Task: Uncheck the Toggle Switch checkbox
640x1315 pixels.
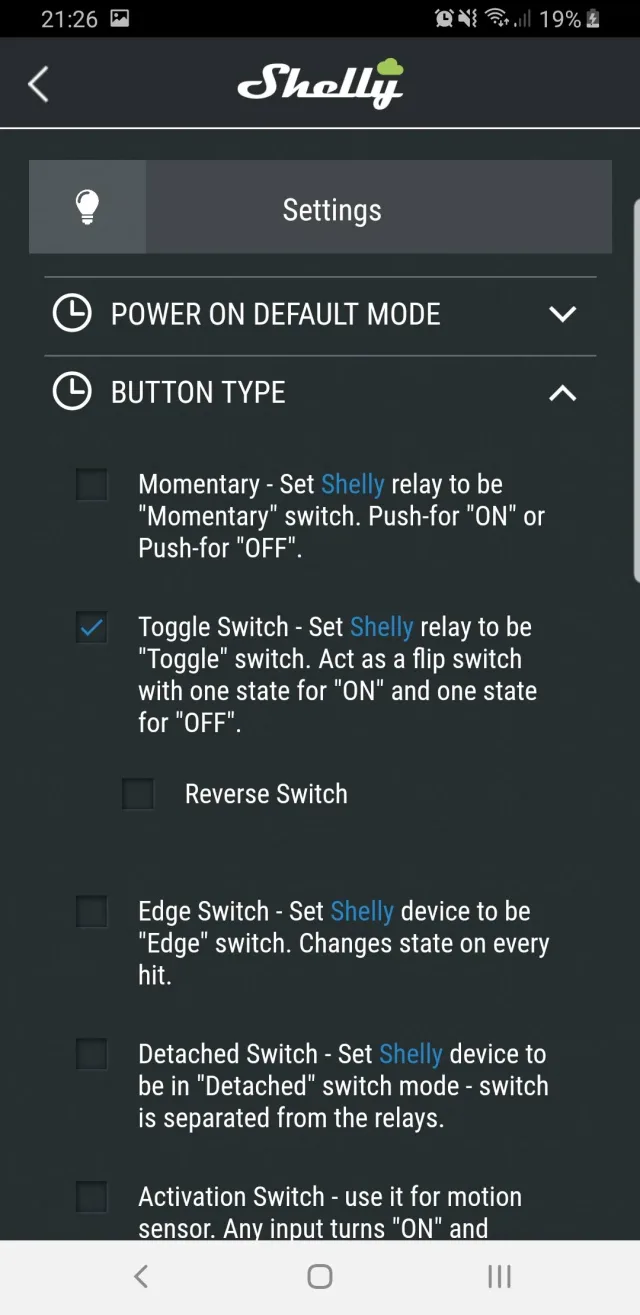Action: tap(92, 628)
